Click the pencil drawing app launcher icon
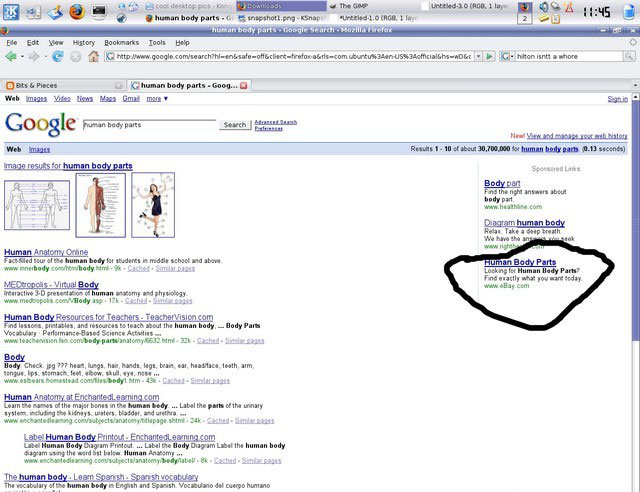The height and width of the screenshot is (492, 640). (x=55, y=11)
